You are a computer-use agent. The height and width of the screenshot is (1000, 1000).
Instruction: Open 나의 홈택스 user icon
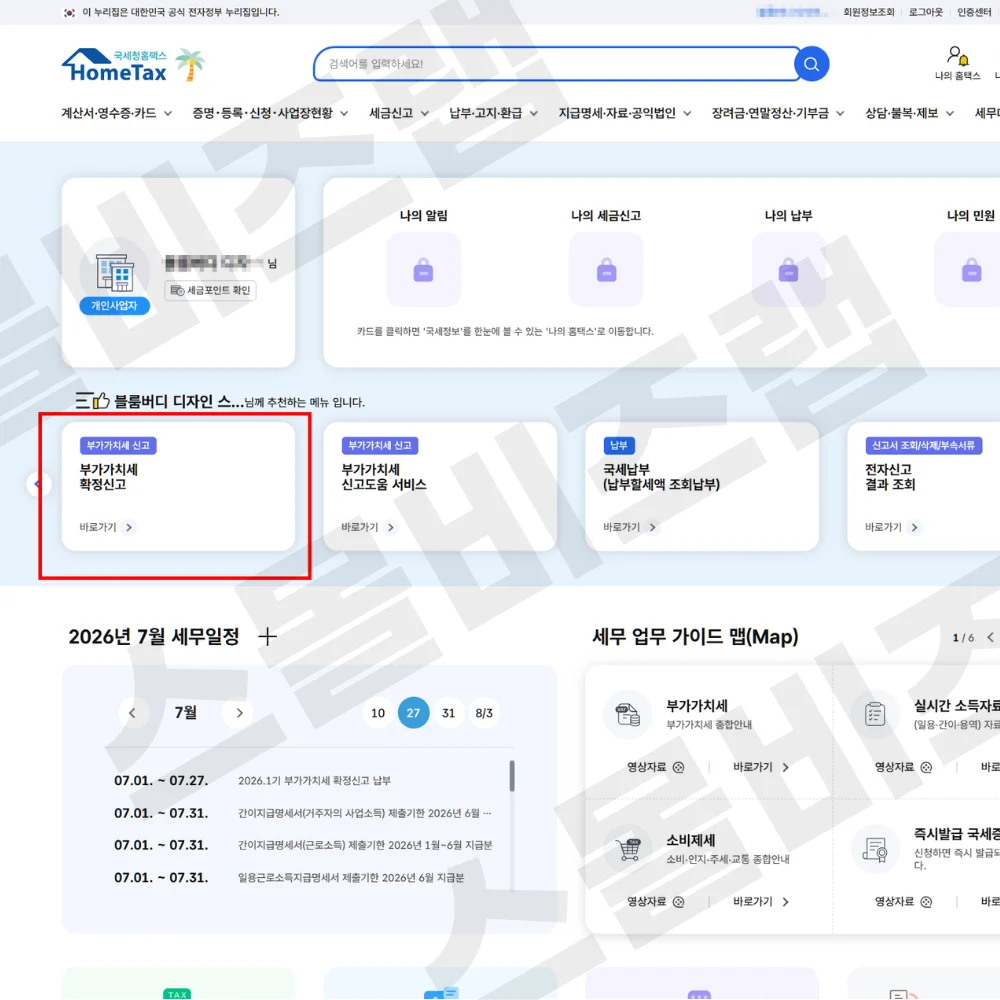(957, 56)
